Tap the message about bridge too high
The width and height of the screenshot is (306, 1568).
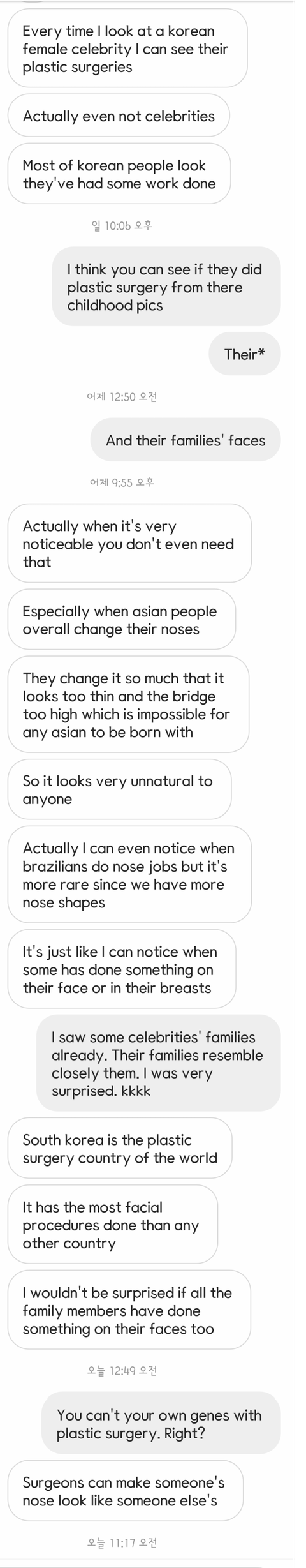point(128,705)
